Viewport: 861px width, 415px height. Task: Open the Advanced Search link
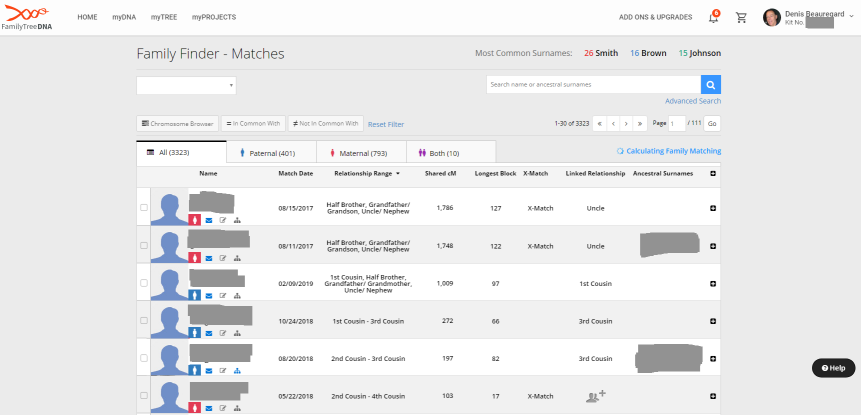pos(693,101)
